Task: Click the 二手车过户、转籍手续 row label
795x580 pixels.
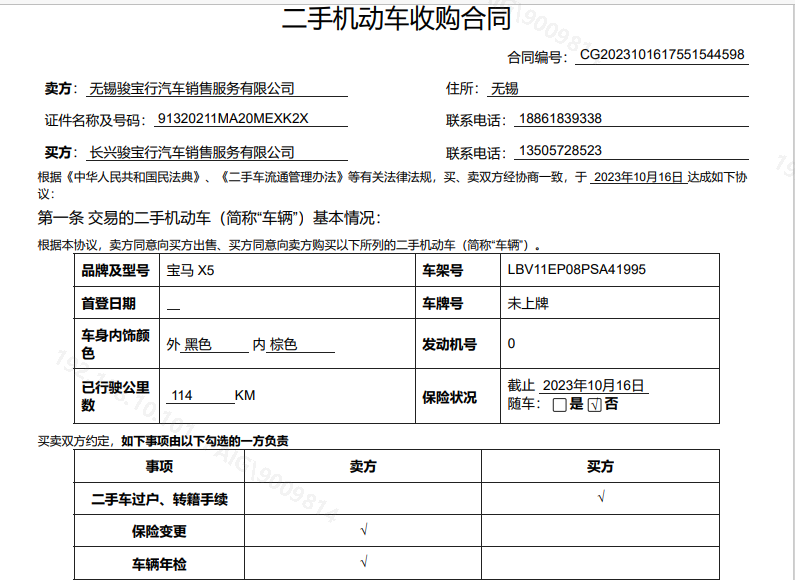Action: tap(159, 500)
